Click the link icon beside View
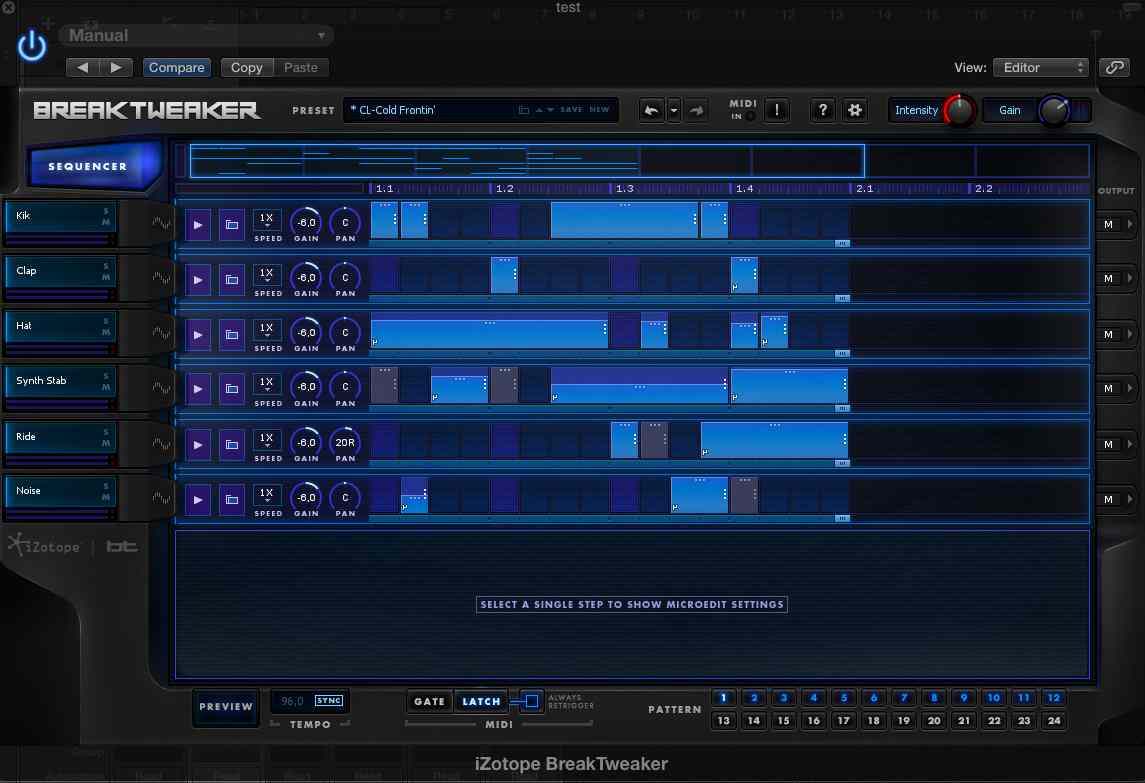 [1114, 67]
